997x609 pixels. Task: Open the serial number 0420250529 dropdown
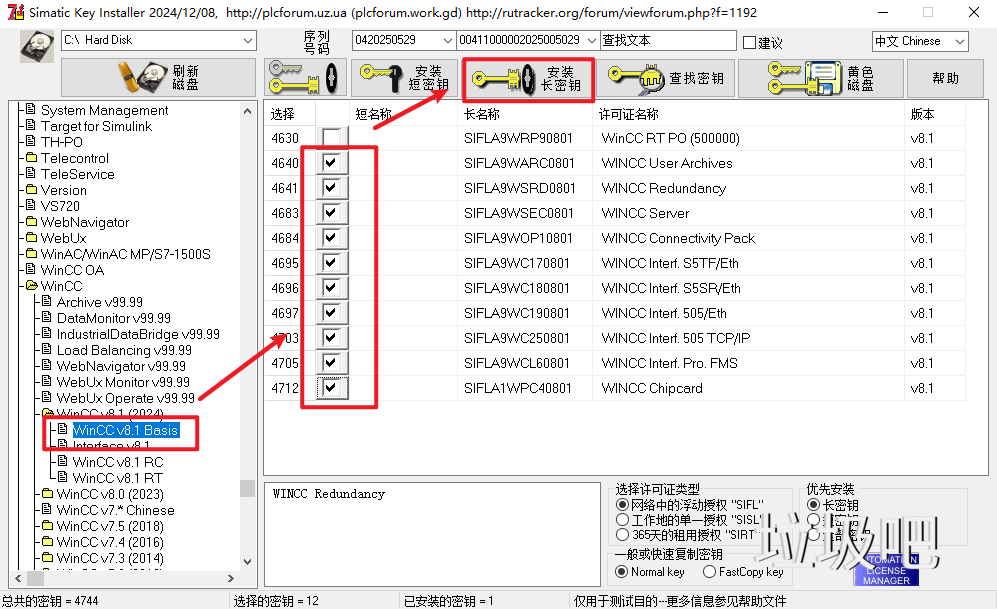click(447, 41)
